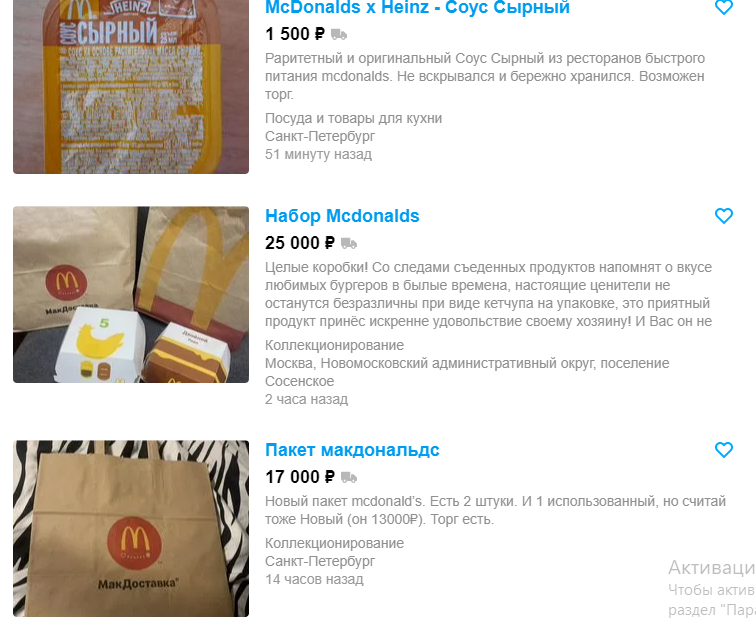Click delivery truck icon beside 17 000 ₽
The width and height of the screenshot is (756, 629).
(349, 478)
